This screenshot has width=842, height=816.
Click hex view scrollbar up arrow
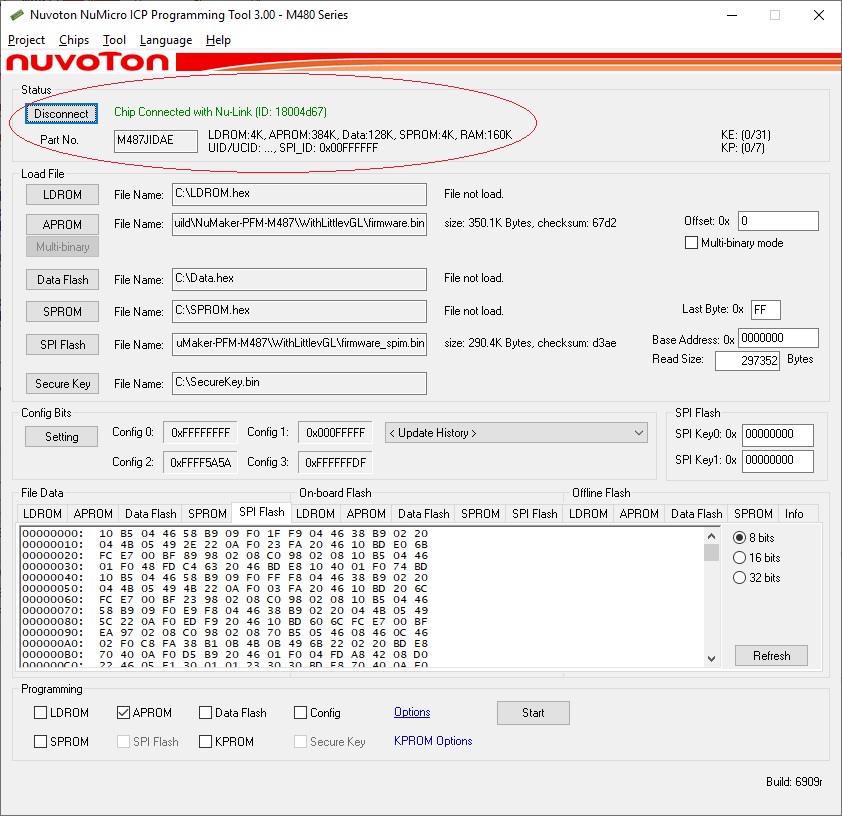711,536
